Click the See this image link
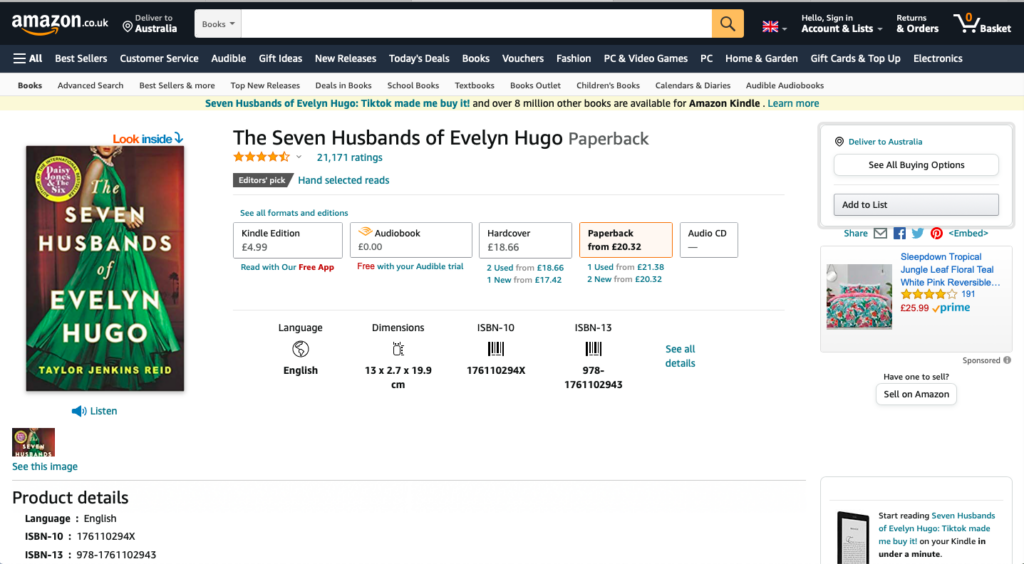1024x564 pixels. (44, 466)
